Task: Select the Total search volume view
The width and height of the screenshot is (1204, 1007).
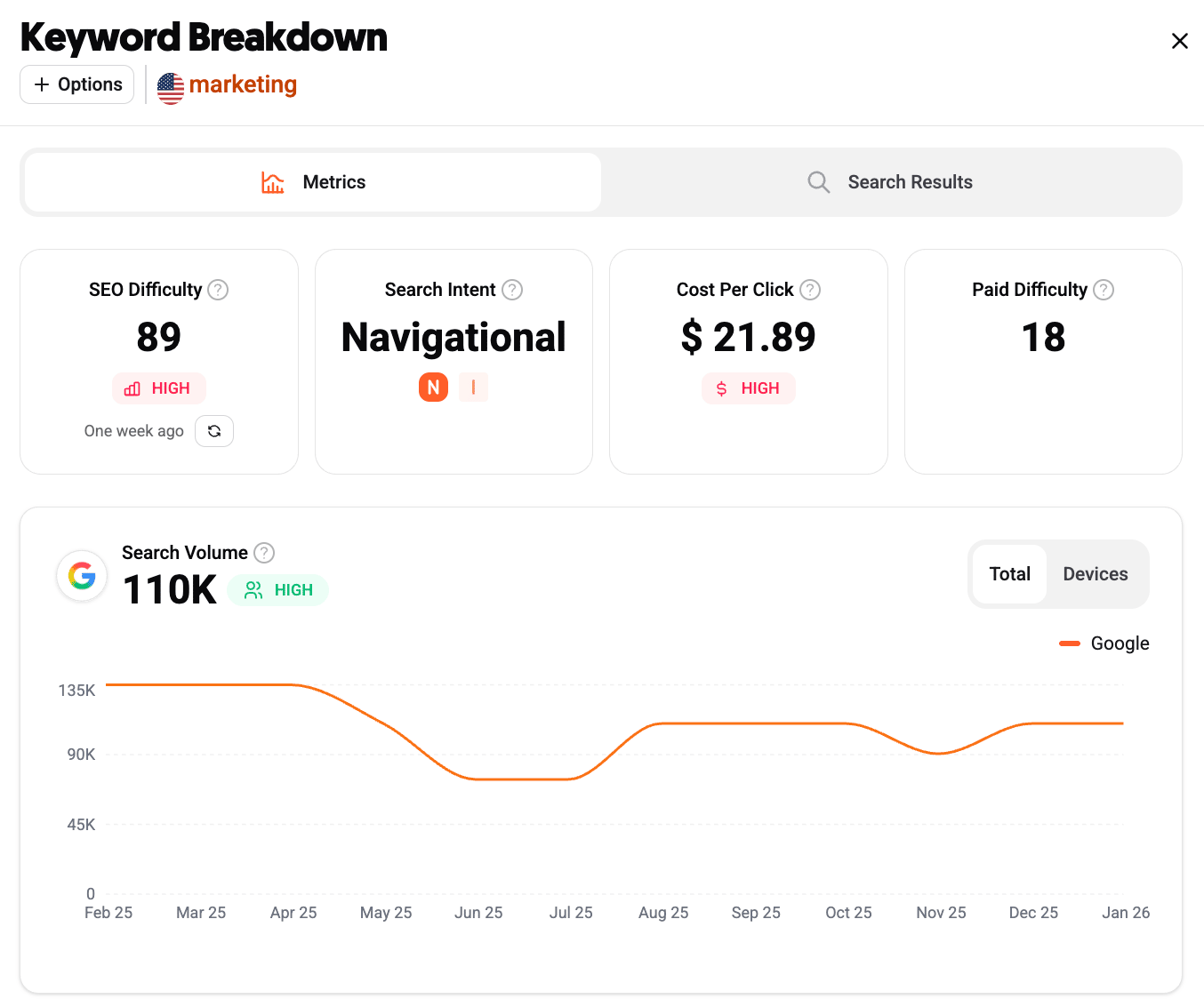Action: pyautogui.click(x=1009, y=574)
